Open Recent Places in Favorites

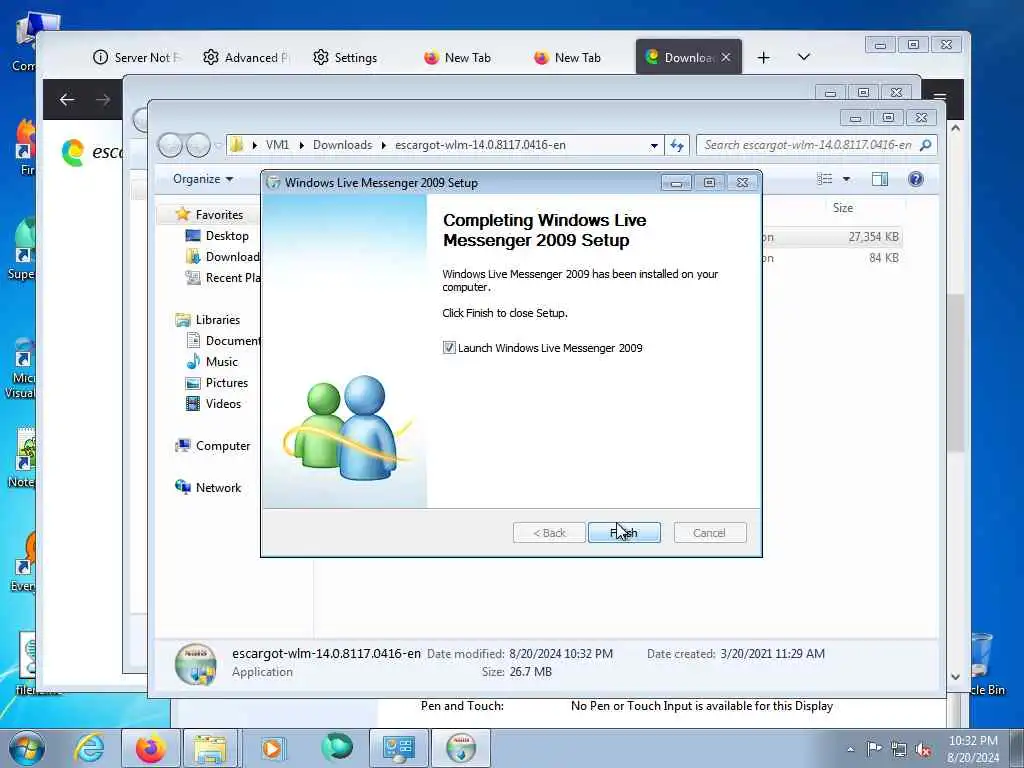click(222, 278)
